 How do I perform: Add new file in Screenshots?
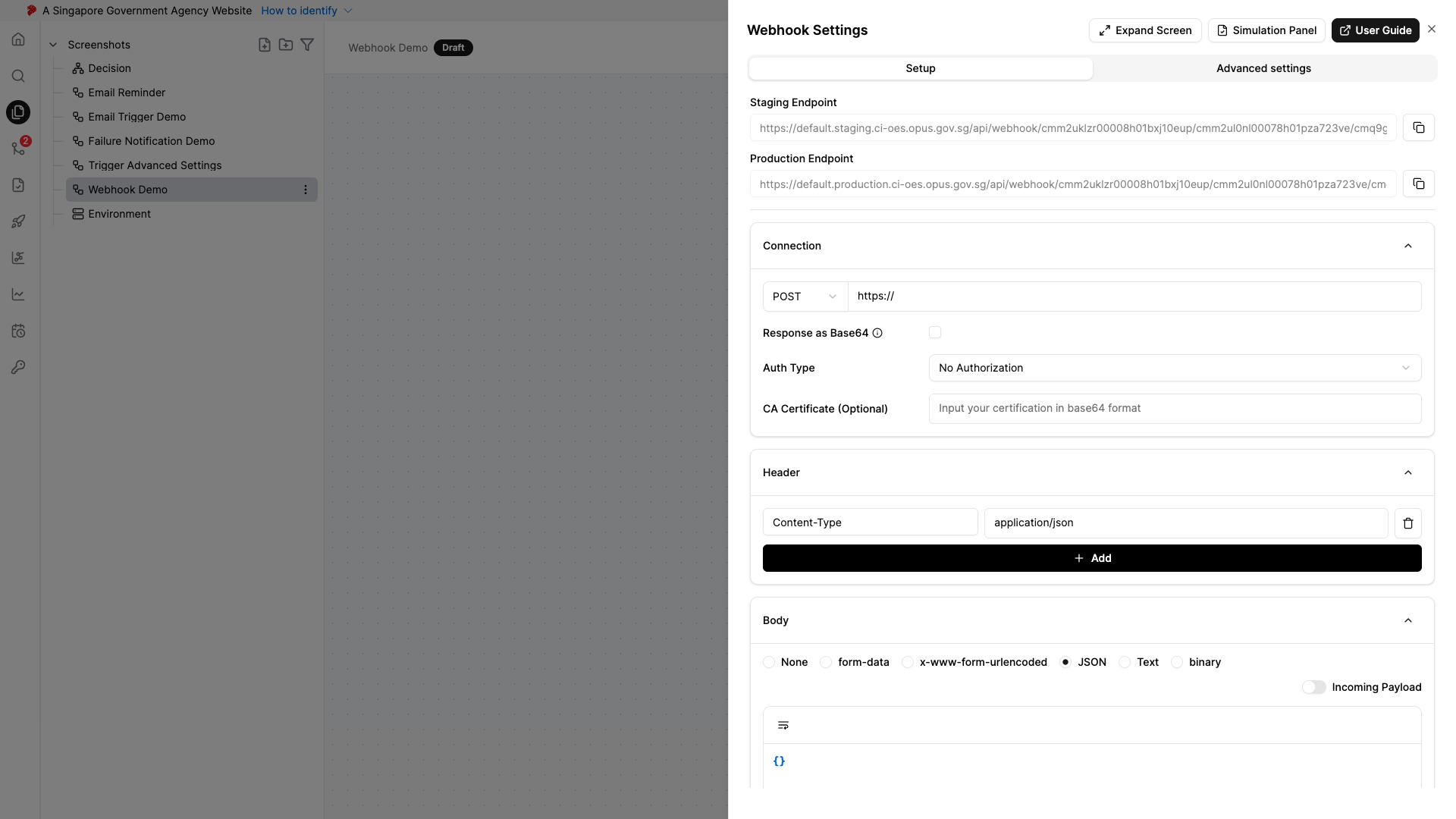point(265,45)
